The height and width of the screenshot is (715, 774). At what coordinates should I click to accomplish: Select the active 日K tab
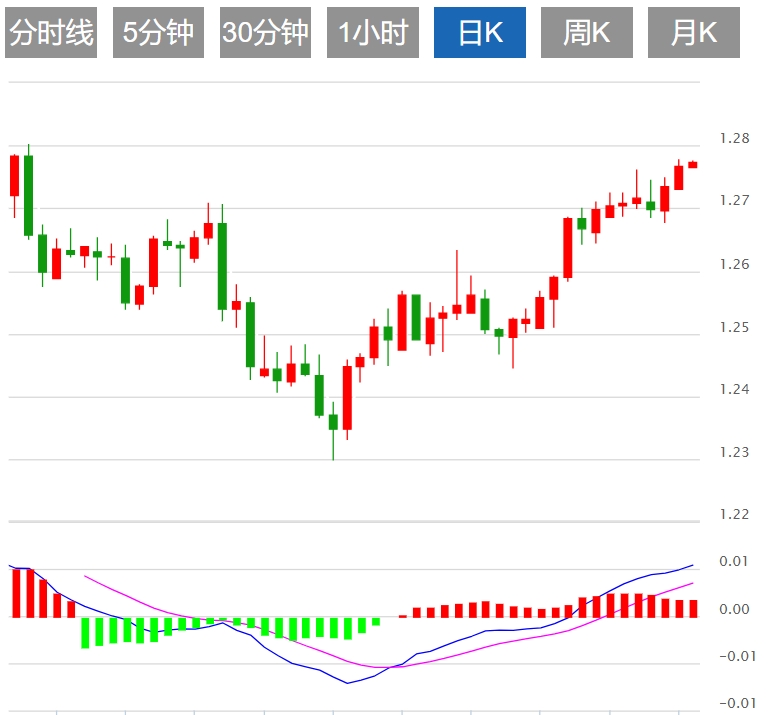480,33
